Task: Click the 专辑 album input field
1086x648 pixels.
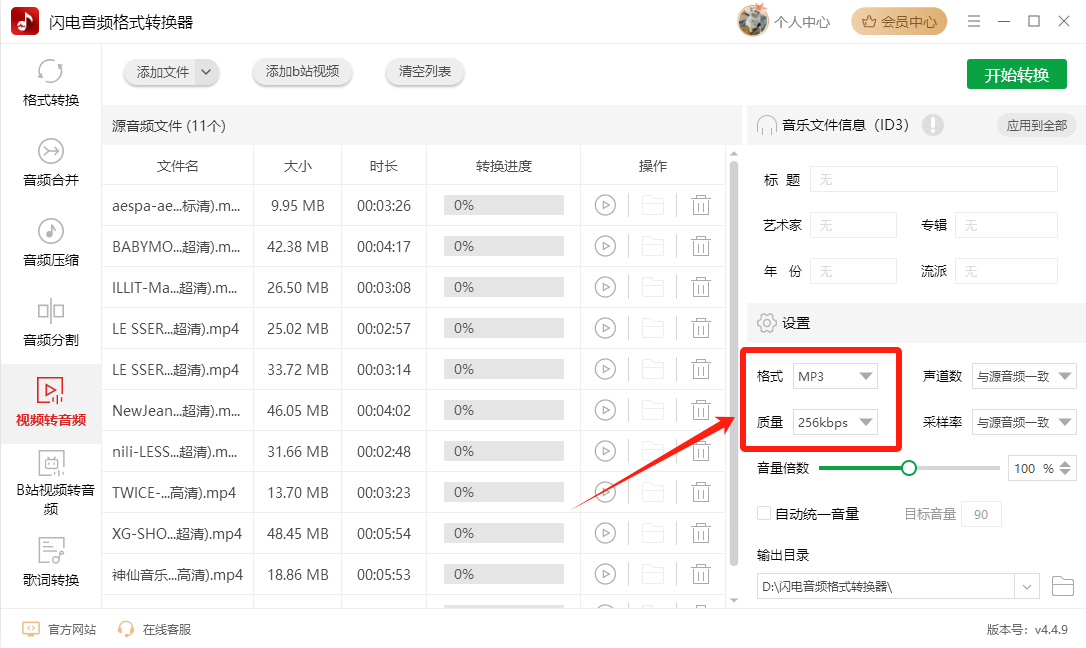Action: (x=1006, y=225)
